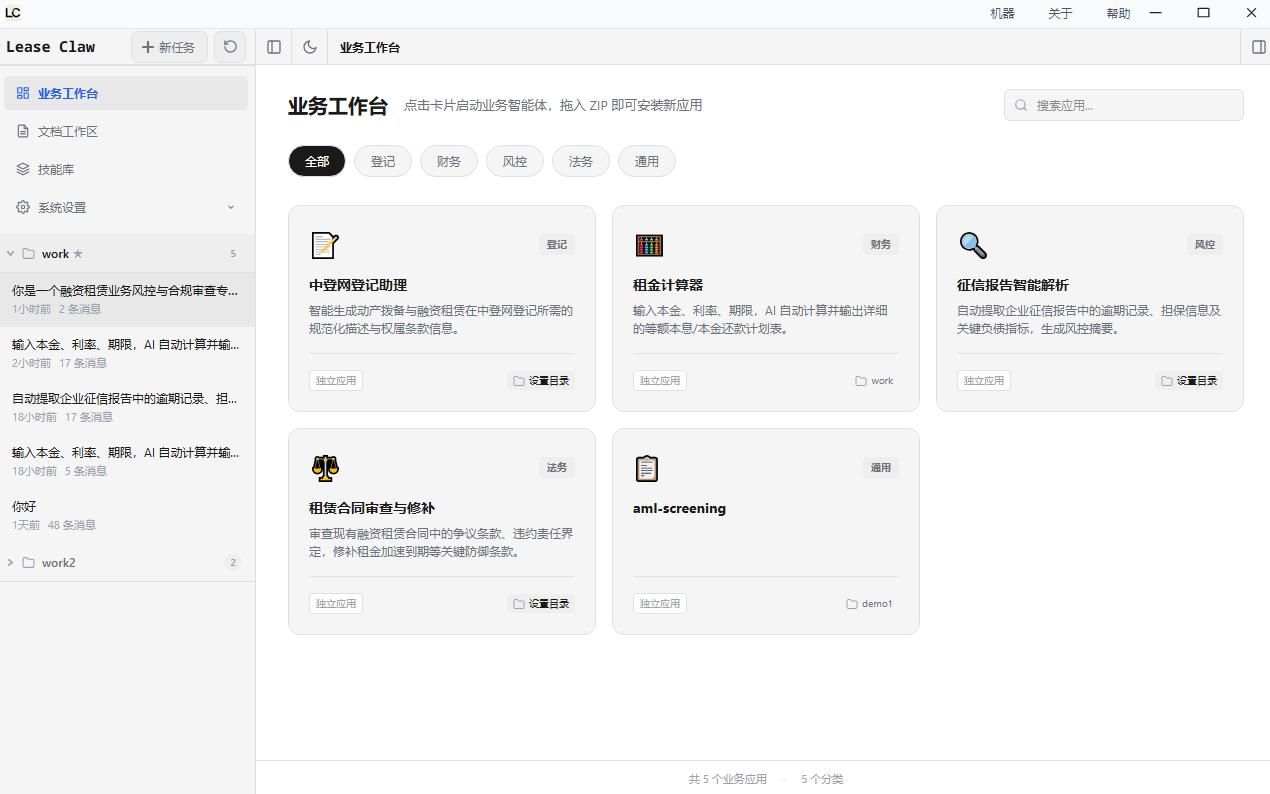Click the 业务工作台 grid icon in sidebar
Screen dimensions: 1270x794
pos(23,93)
